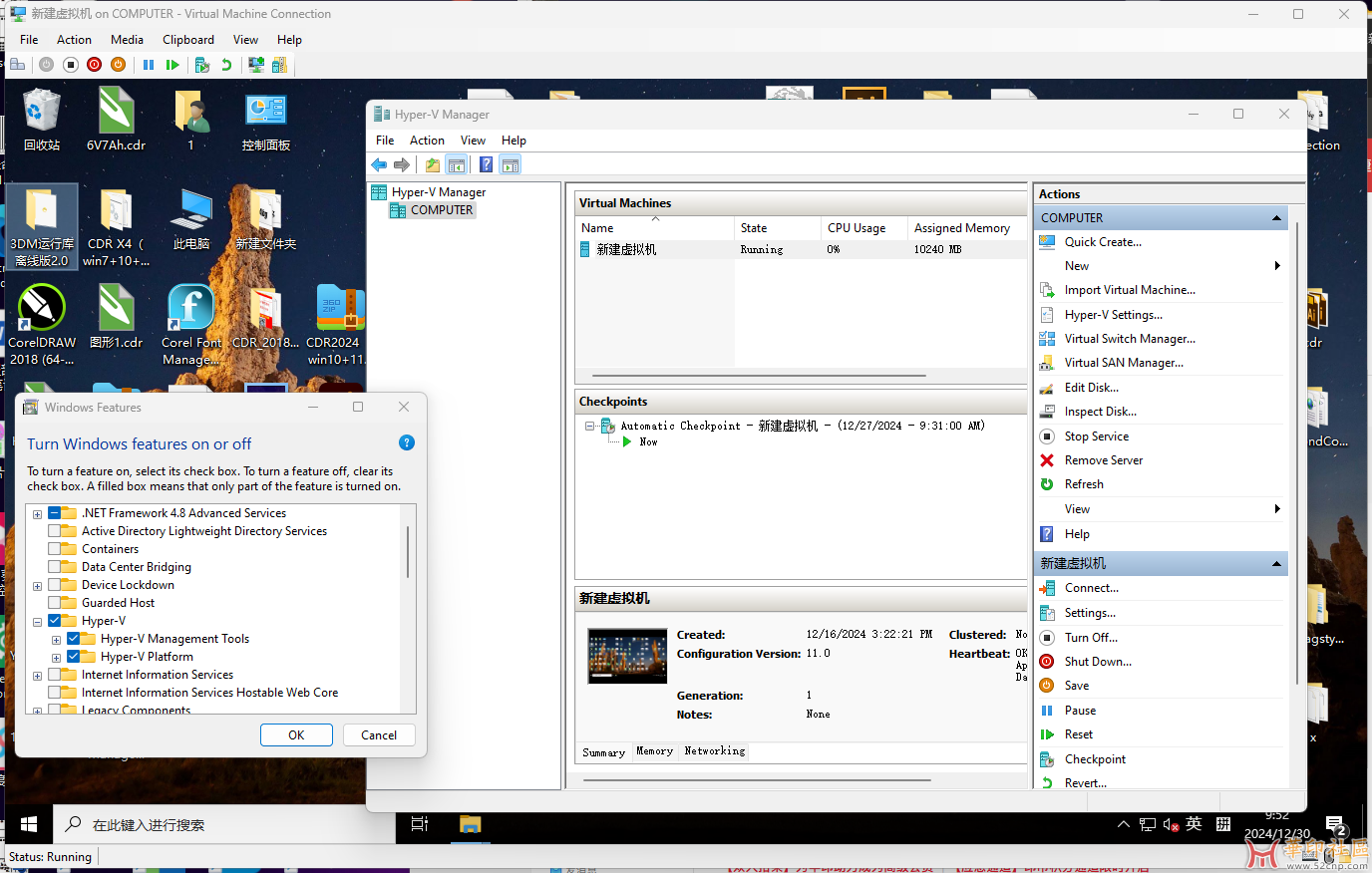Check Internet Information Services Hostable Web Core
Image resolution: width=1372 pixels, height=873 pixels.
(55, 693)
